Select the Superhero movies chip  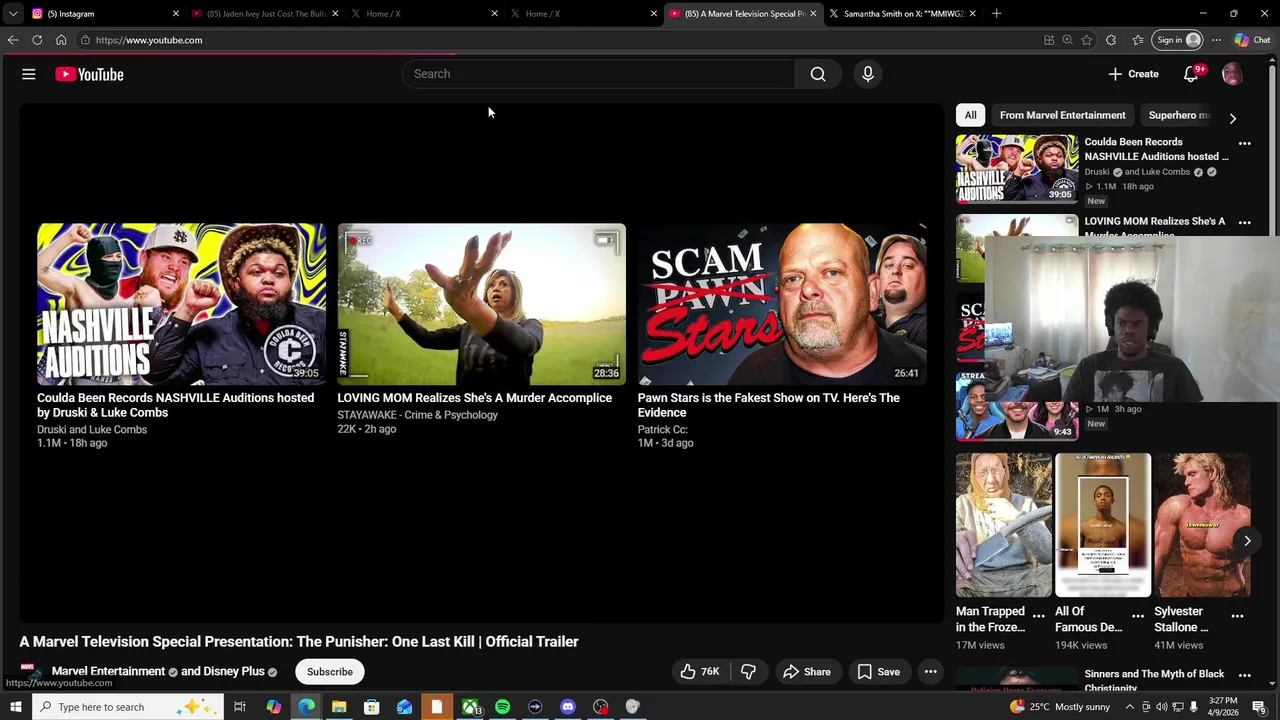[1179, 115]
